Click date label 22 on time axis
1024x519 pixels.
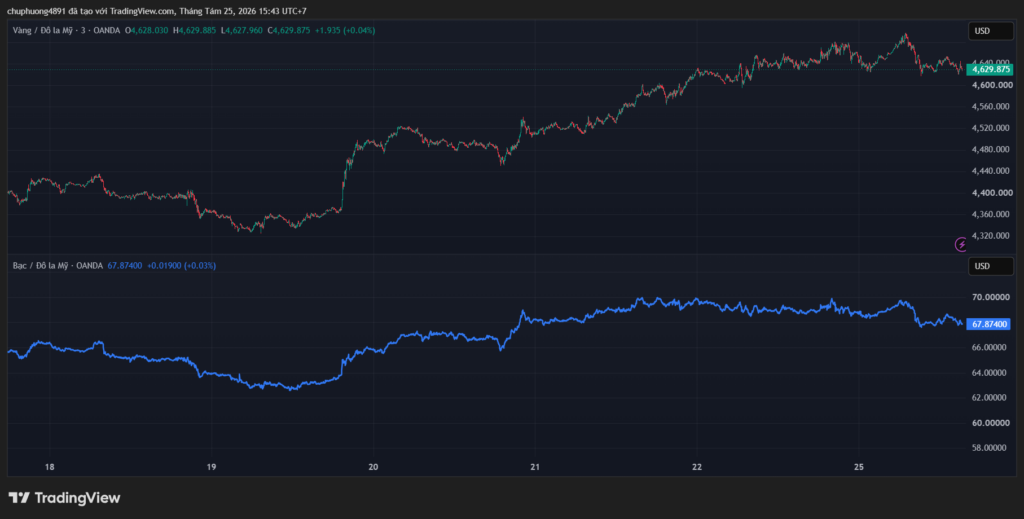697,467
